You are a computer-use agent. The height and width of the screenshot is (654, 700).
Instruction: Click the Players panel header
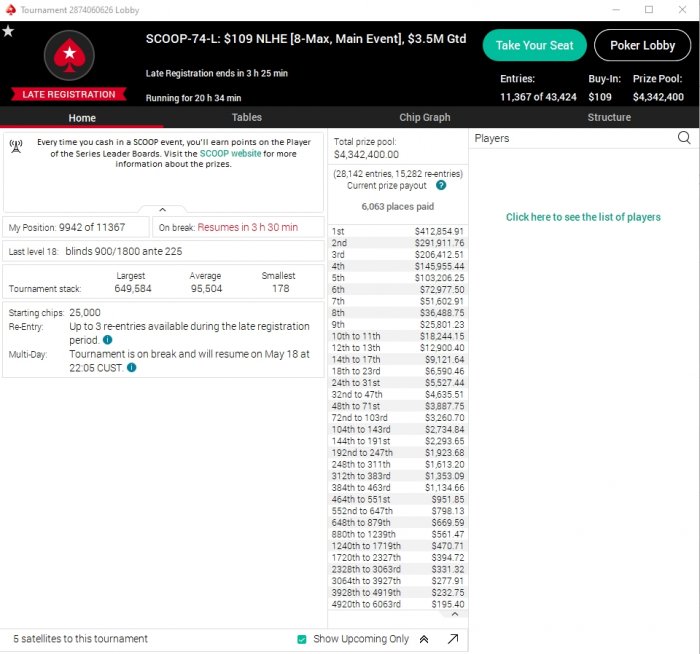coord(492,138)
